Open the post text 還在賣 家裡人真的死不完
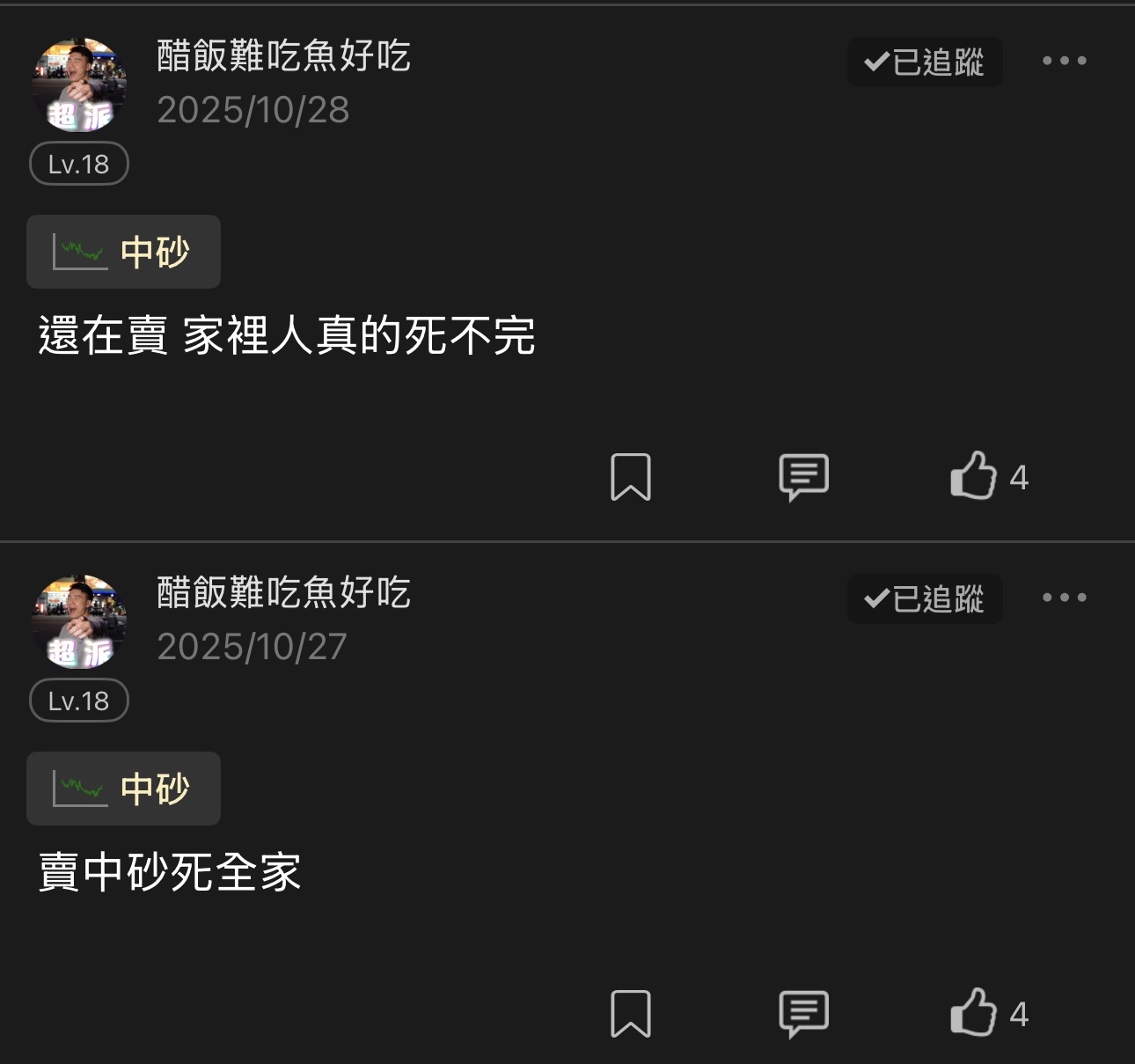Viewport: 1135px width, 1064px height. [x=287, y=335]
